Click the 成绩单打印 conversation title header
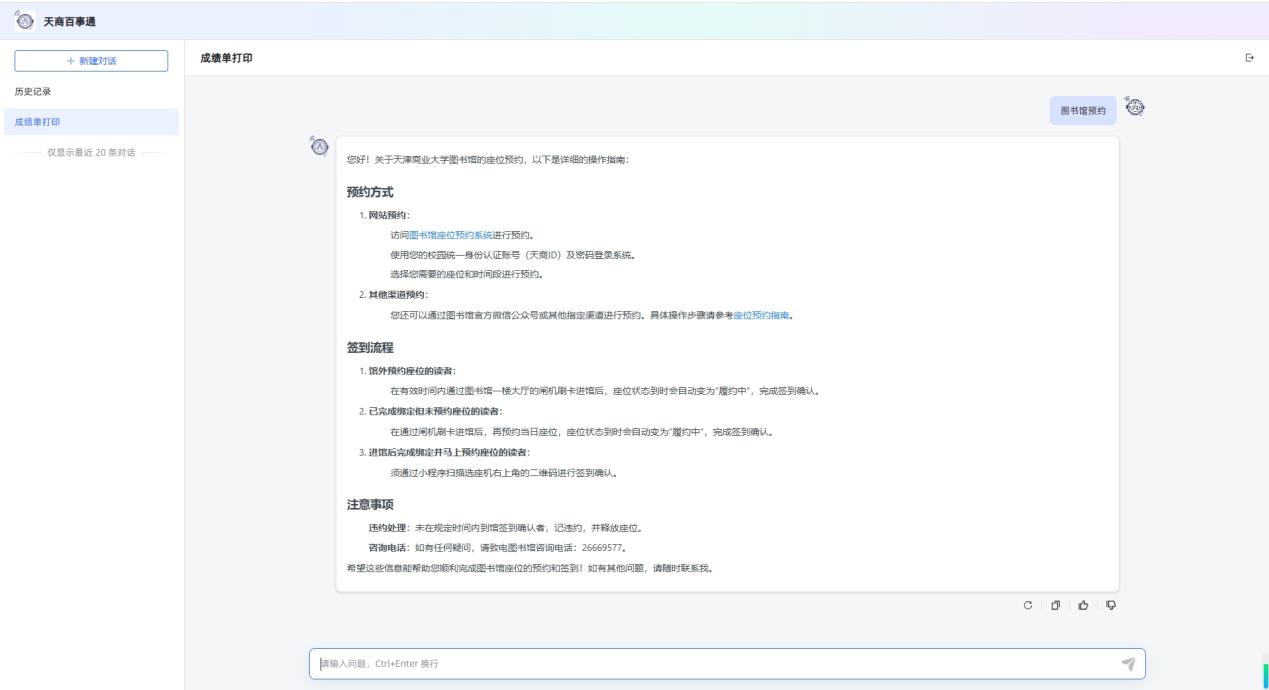The image size is (1269, 690). (x=226, y=58)
